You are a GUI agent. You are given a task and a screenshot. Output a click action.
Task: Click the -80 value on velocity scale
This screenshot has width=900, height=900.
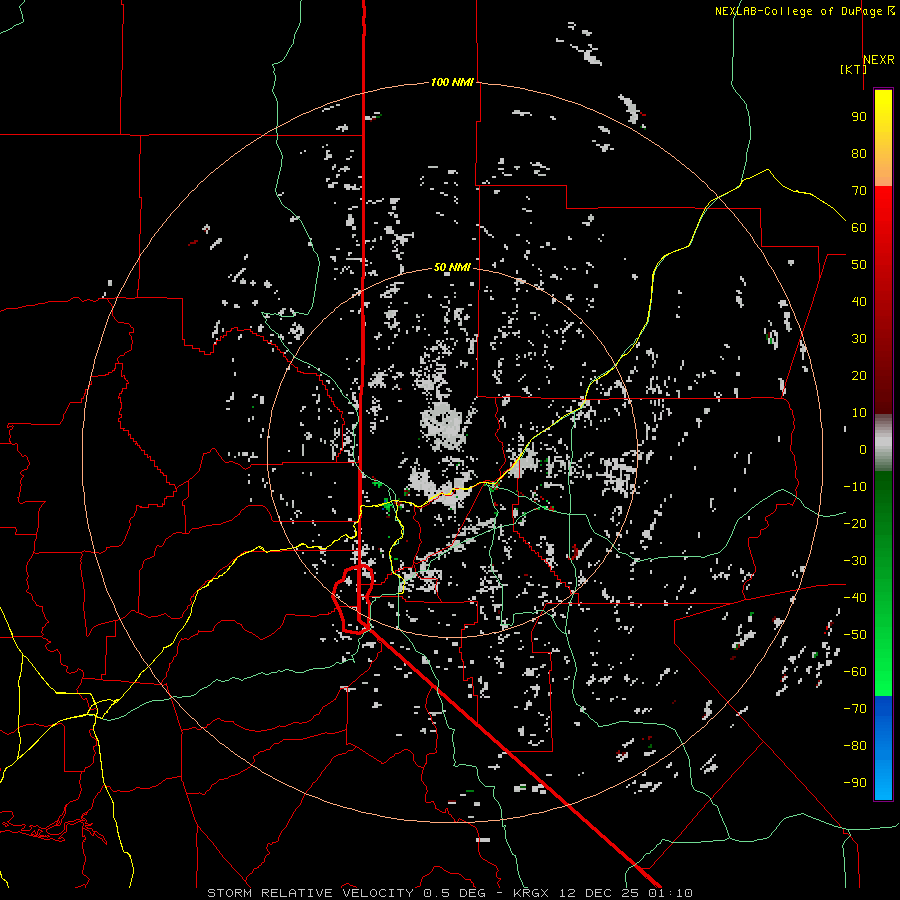click(855, 746)
